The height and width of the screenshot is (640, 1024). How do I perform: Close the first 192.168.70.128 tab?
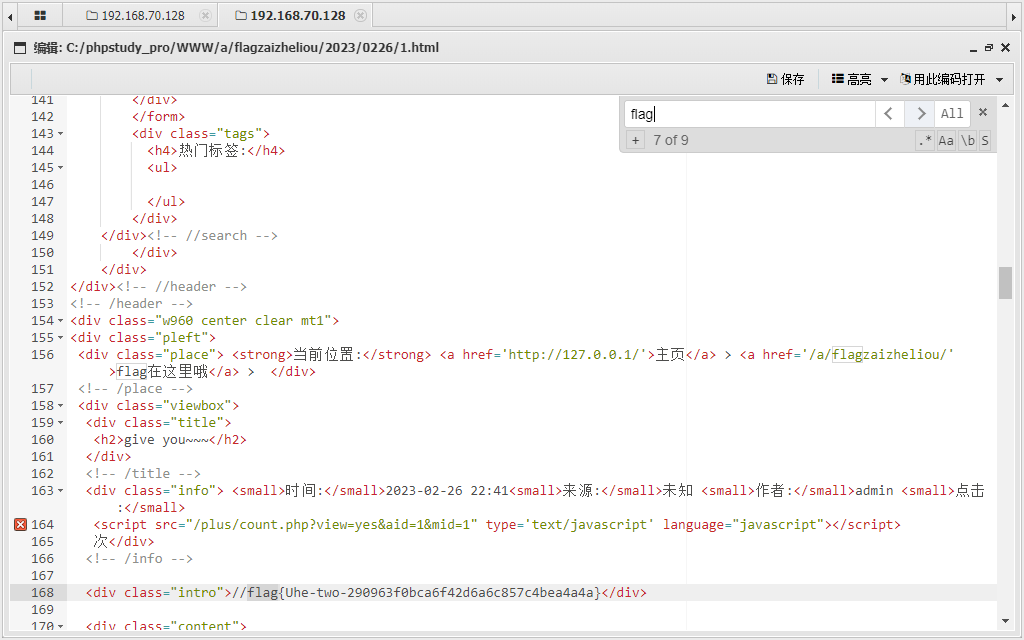coord(205,15)
